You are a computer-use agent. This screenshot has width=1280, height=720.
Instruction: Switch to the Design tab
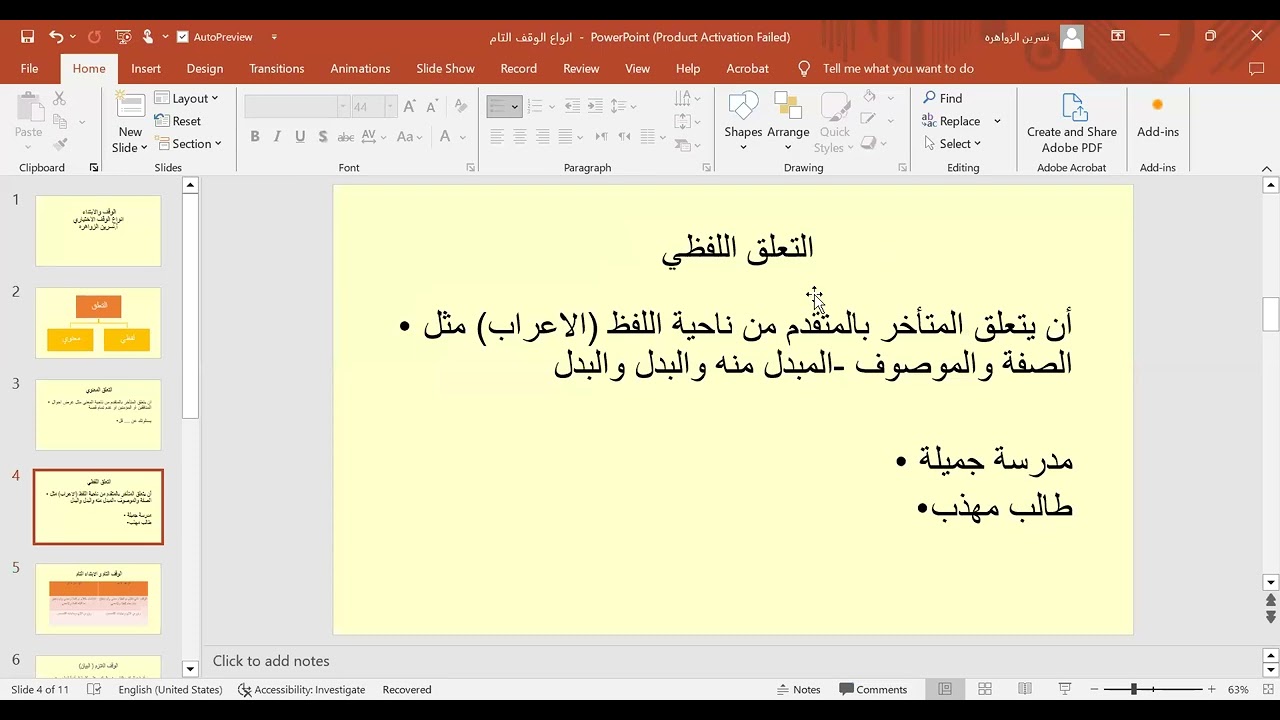[205, 69]
